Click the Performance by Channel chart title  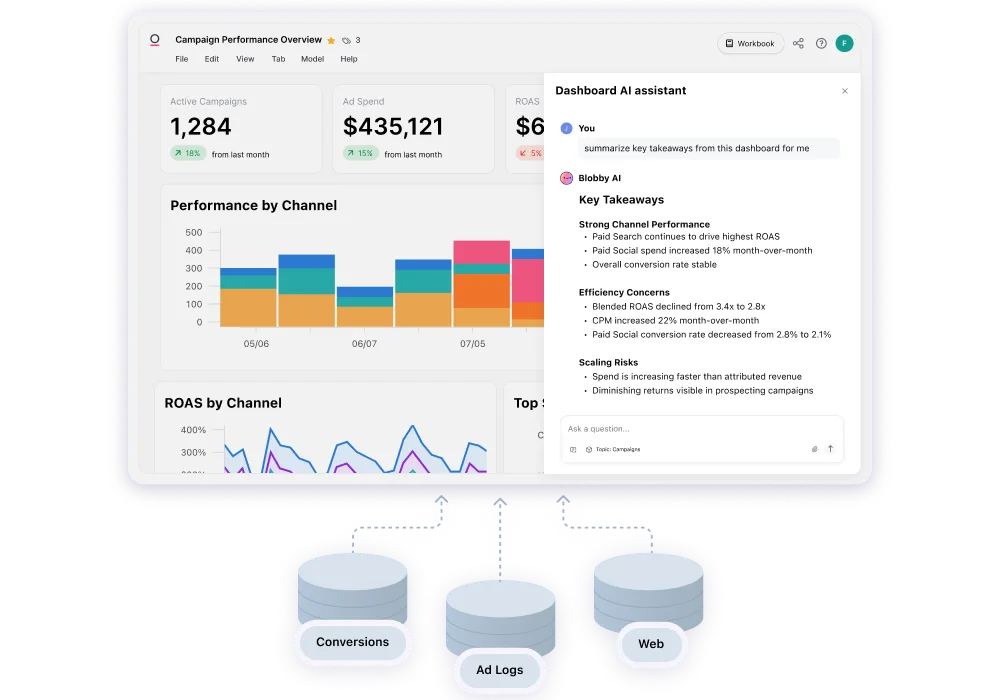(253, 205)
